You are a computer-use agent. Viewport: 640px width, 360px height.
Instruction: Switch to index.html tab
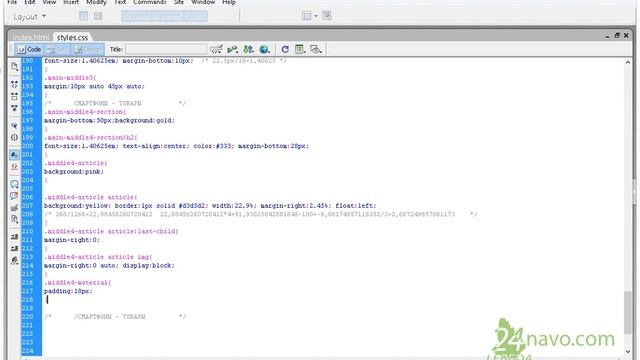tap(31, 37)
